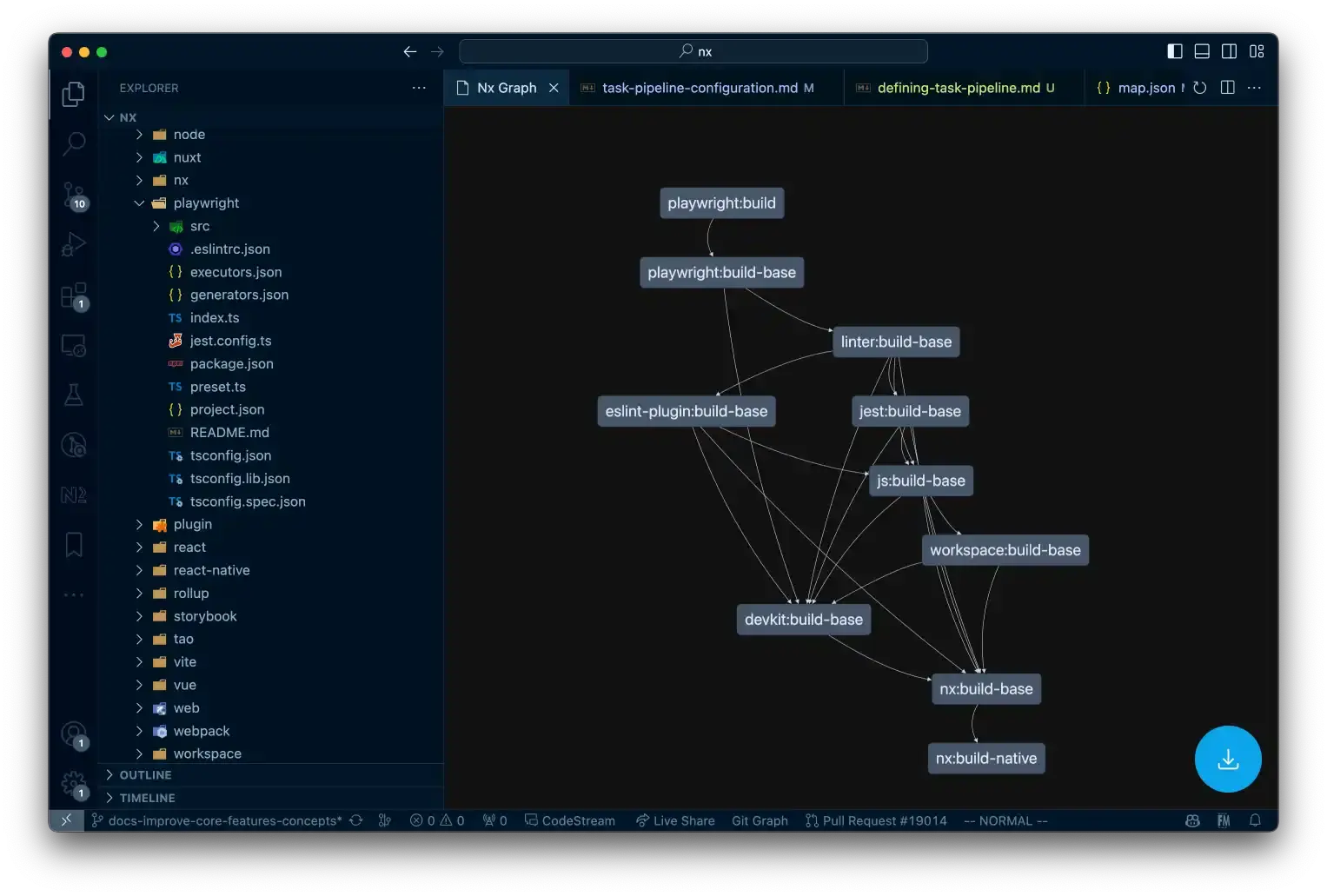Open the Extensions view

pyautogui.click(x=73, y=296)
